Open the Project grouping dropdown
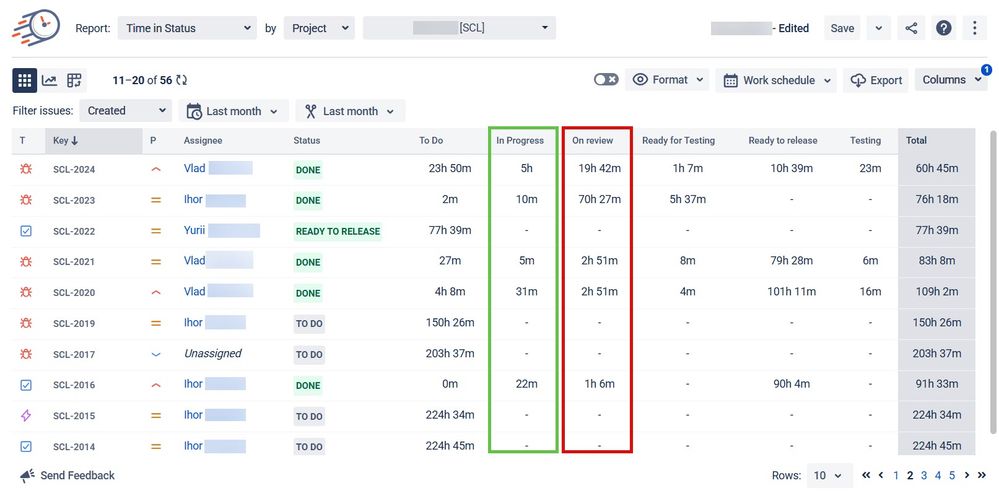 point(319,28)
